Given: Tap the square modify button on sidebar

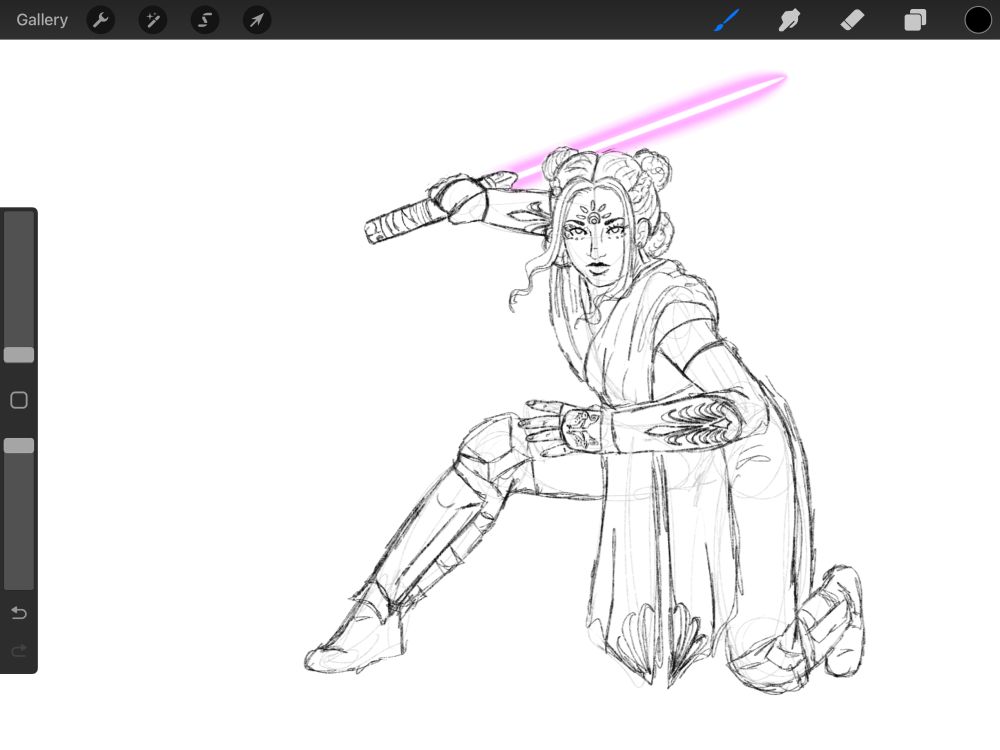Looking at the screenshot, I should [19, 400].
